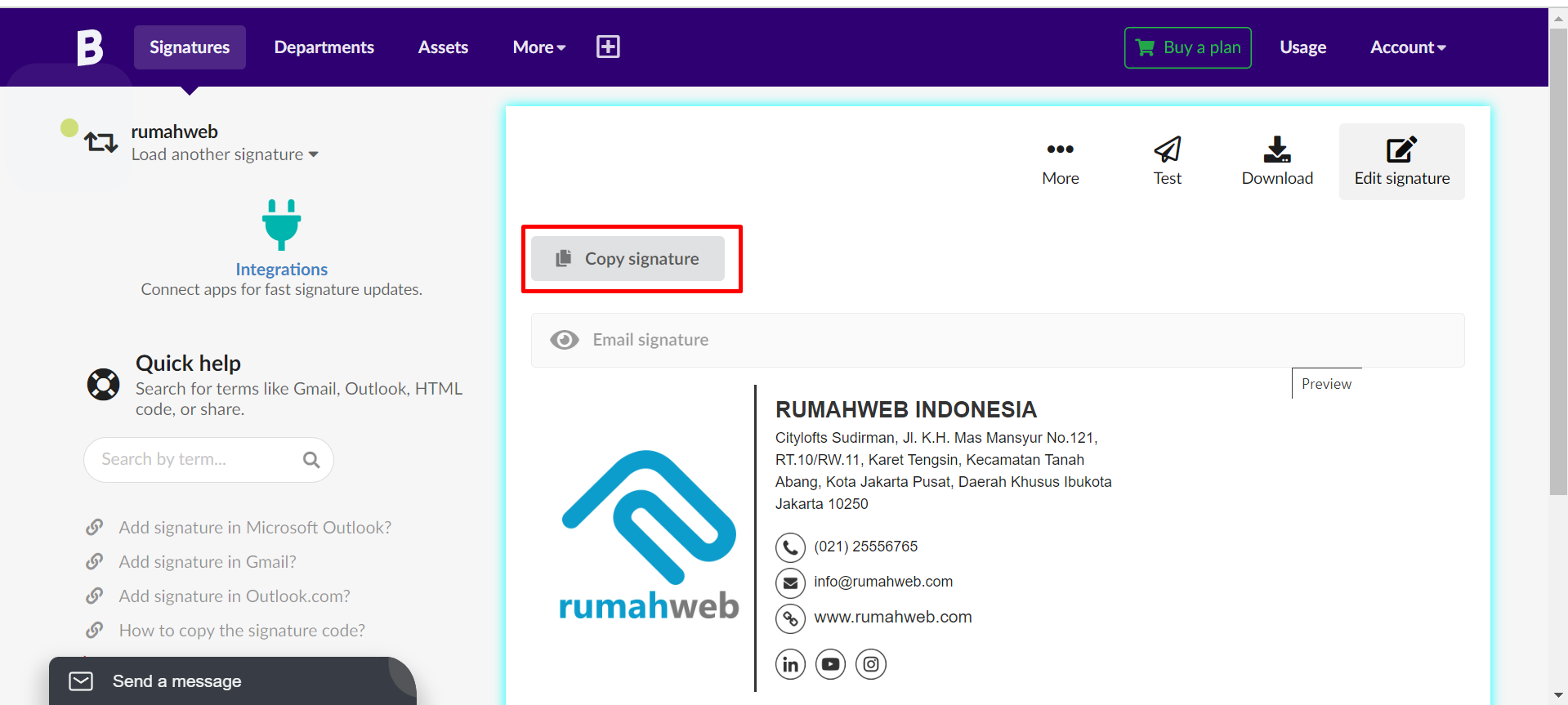1568x705 pixels.
Task: Click the plus add-new icon in navbar
Action: (608, 47)
